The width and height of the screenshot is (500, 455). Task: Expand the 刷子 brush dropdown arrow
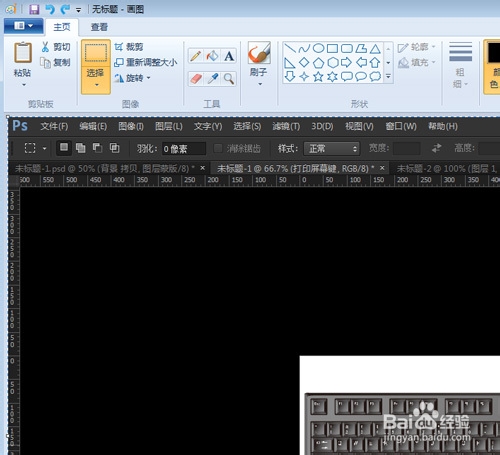click(260, 84)
